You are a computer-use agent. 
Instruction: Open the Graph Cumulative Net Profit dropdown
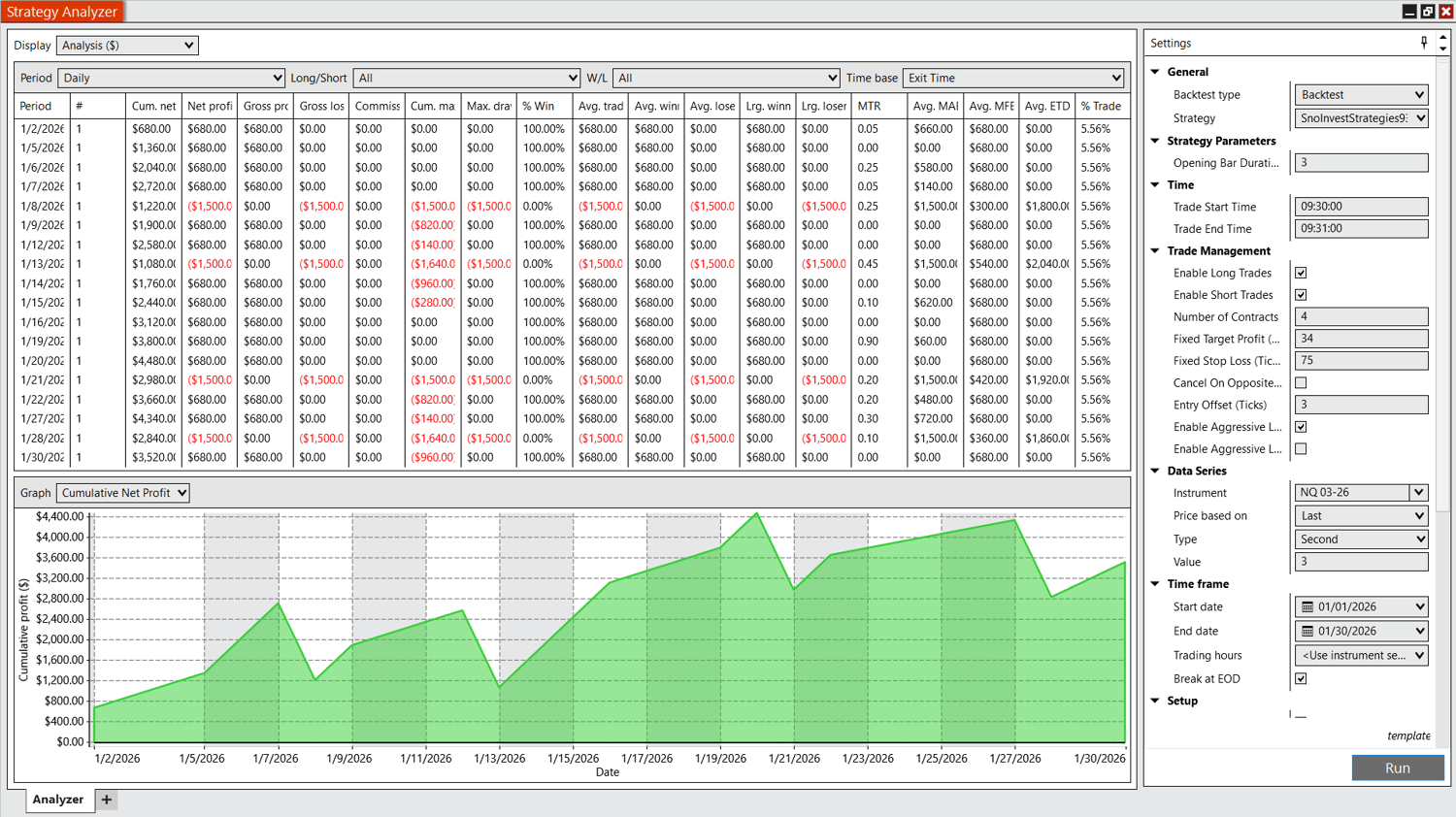click(123, 493)
